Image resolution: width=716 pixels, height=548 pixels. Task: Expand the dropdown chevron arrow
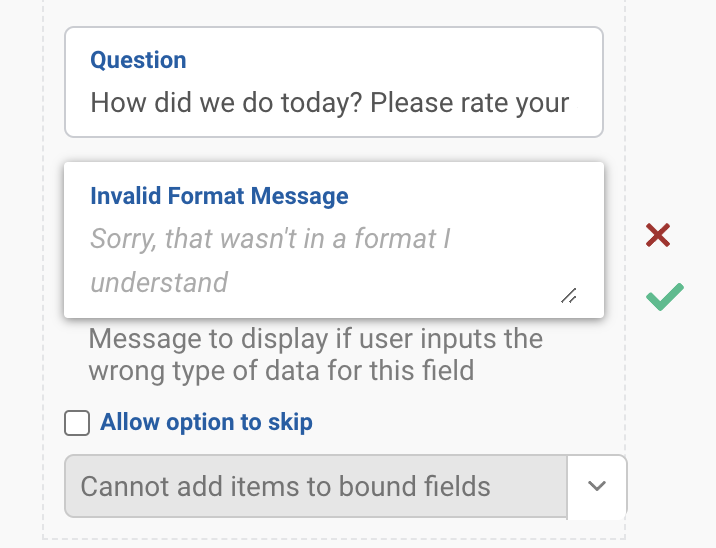pos(597,487)
